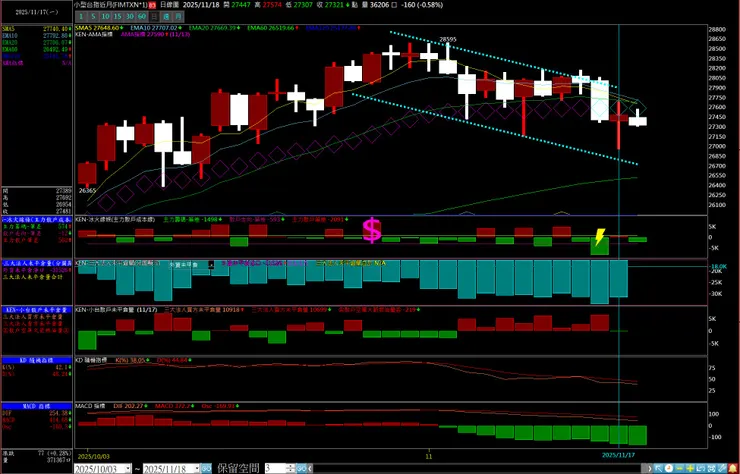
Task: Switch to the 60-minute timeframe
Action: (x=143, y=17)
